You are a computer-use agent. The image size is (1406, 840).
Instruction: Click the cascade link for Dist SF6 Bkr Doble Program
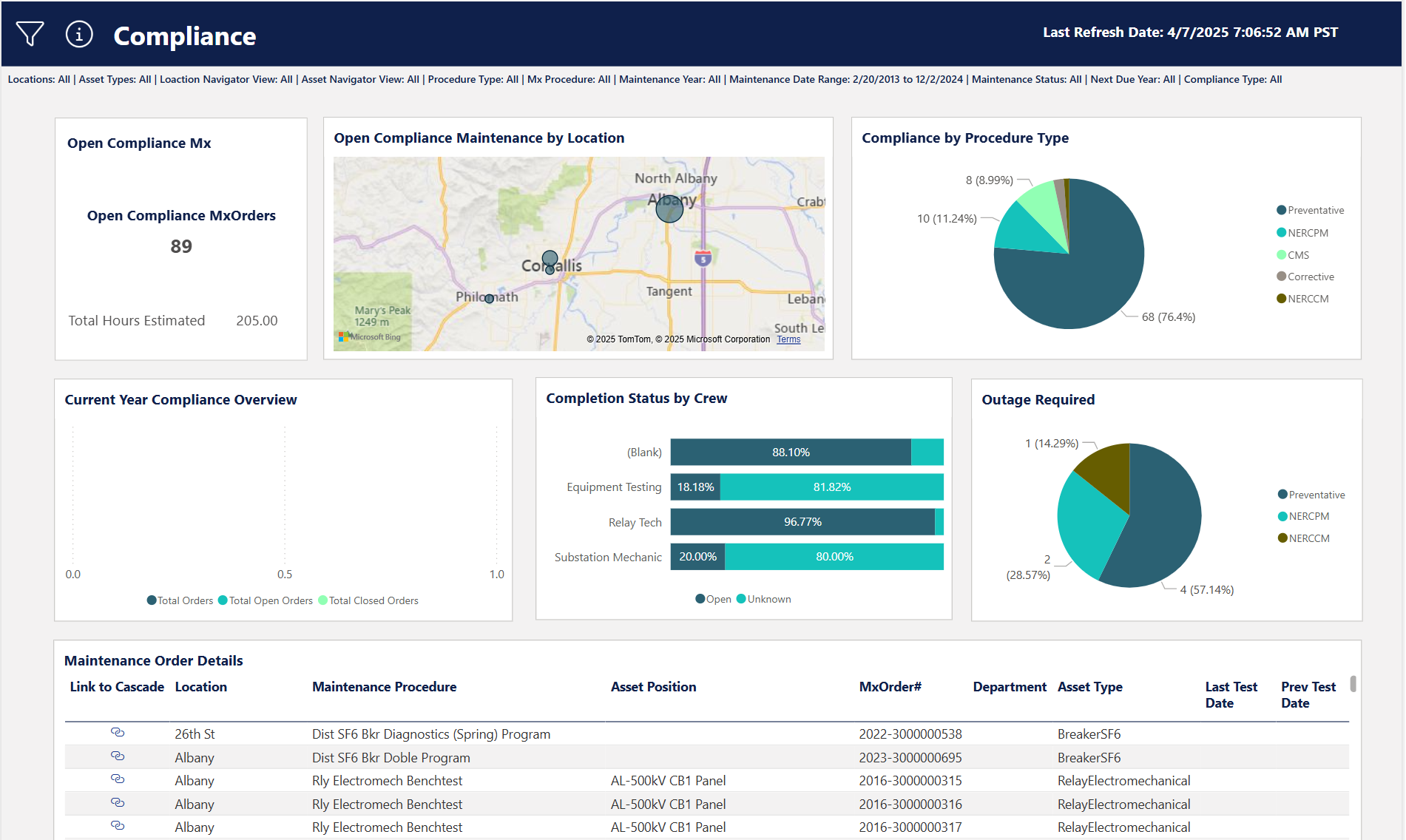tap(118, 756)
